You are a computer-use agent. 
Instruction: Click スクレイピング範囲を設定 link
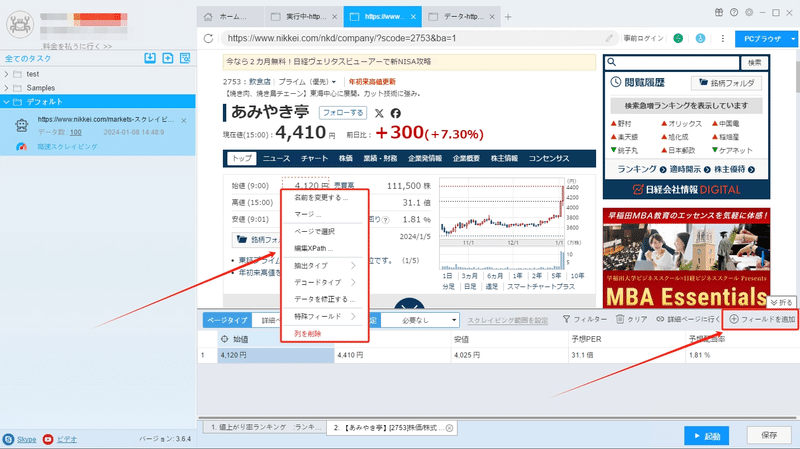(x=508, y=320)
